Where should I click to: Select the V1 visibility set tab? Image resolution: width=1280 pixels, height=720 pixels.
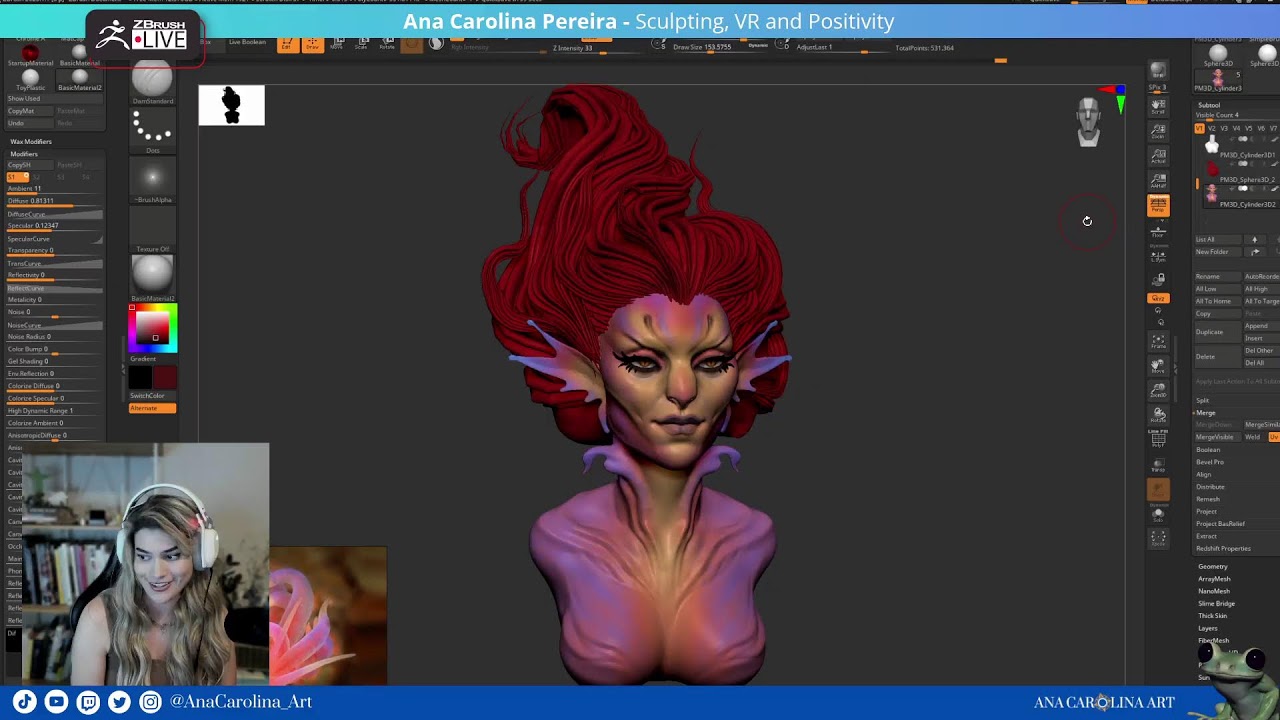(1200, 128)
